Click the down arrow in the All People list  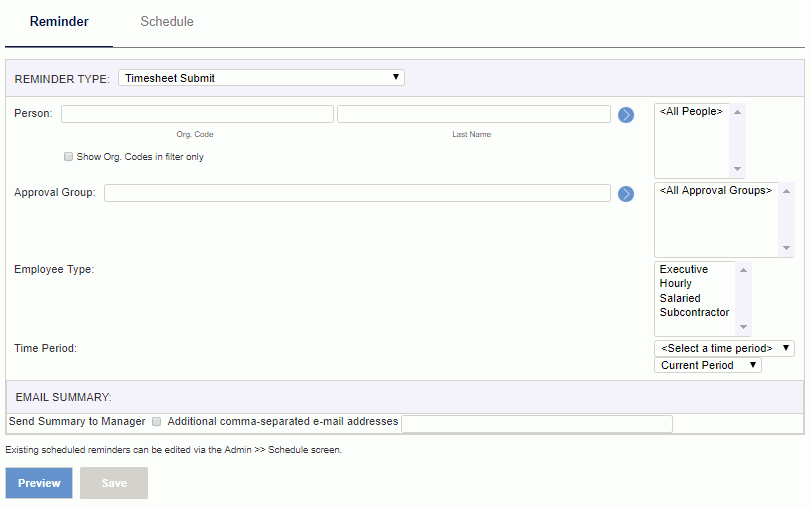point(737,169)
